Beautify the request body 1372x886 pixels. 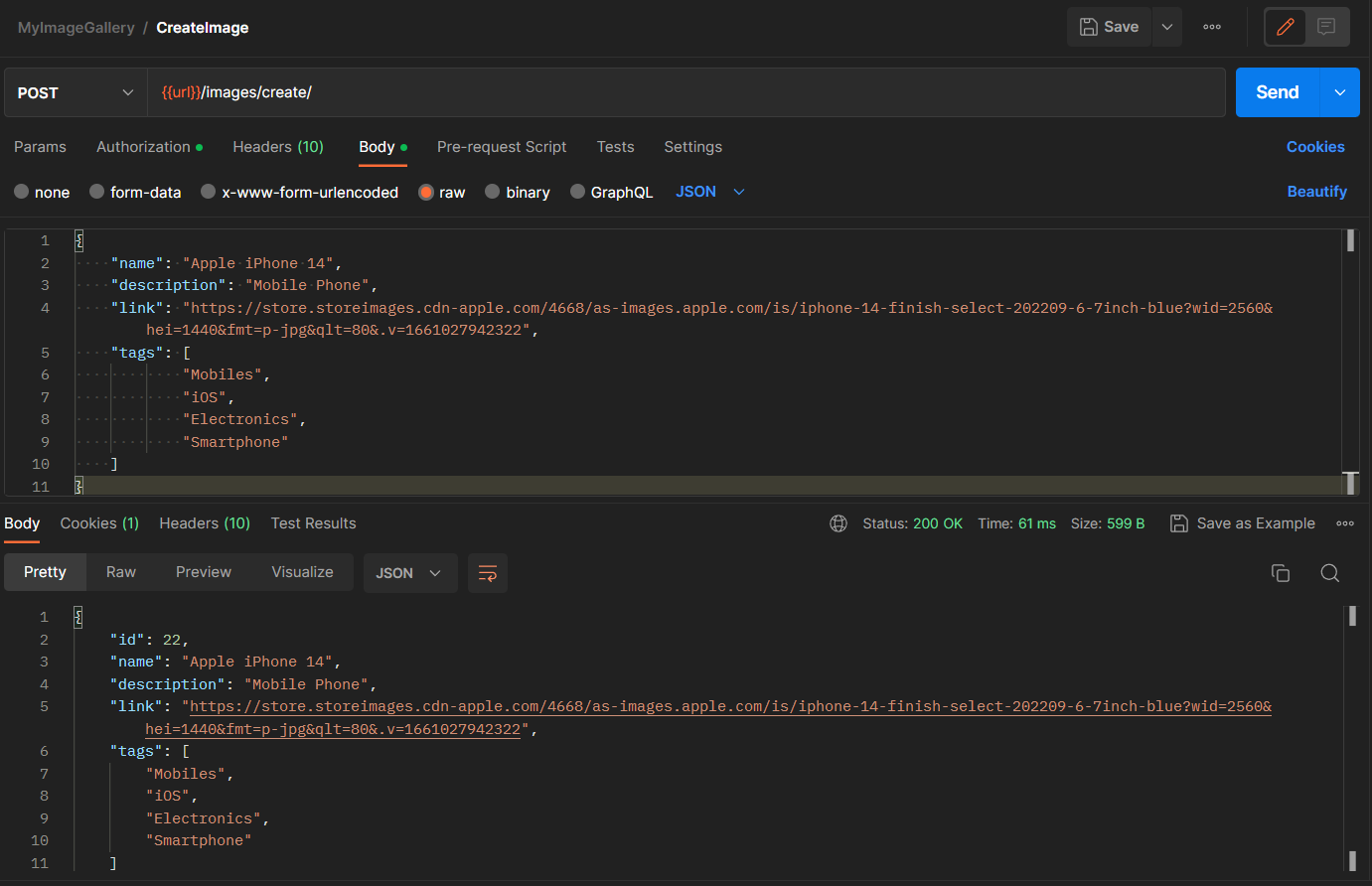coord(1317,192)
